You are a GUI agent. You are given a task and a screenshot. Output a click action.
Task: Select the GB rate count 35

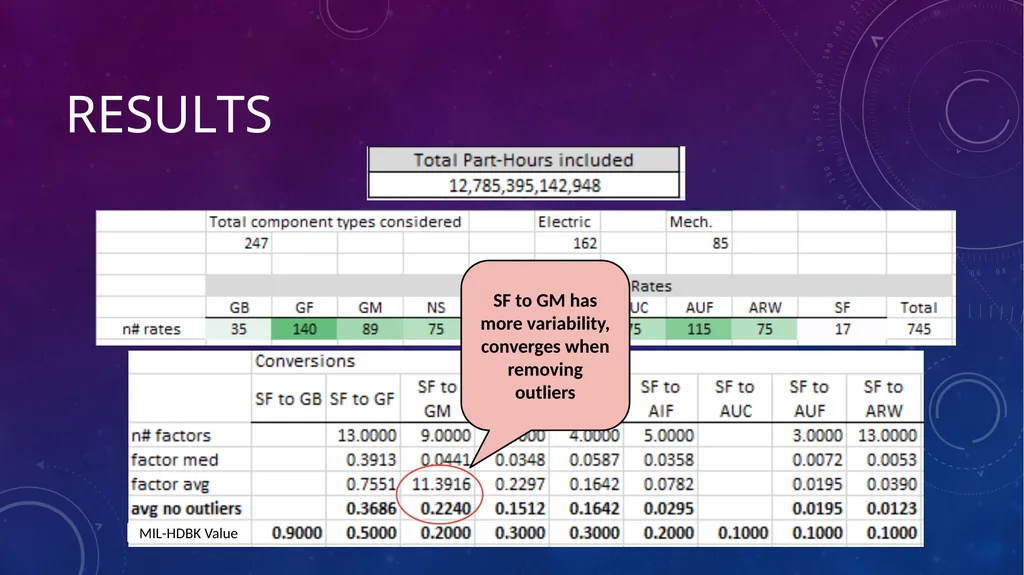(238, 329)
